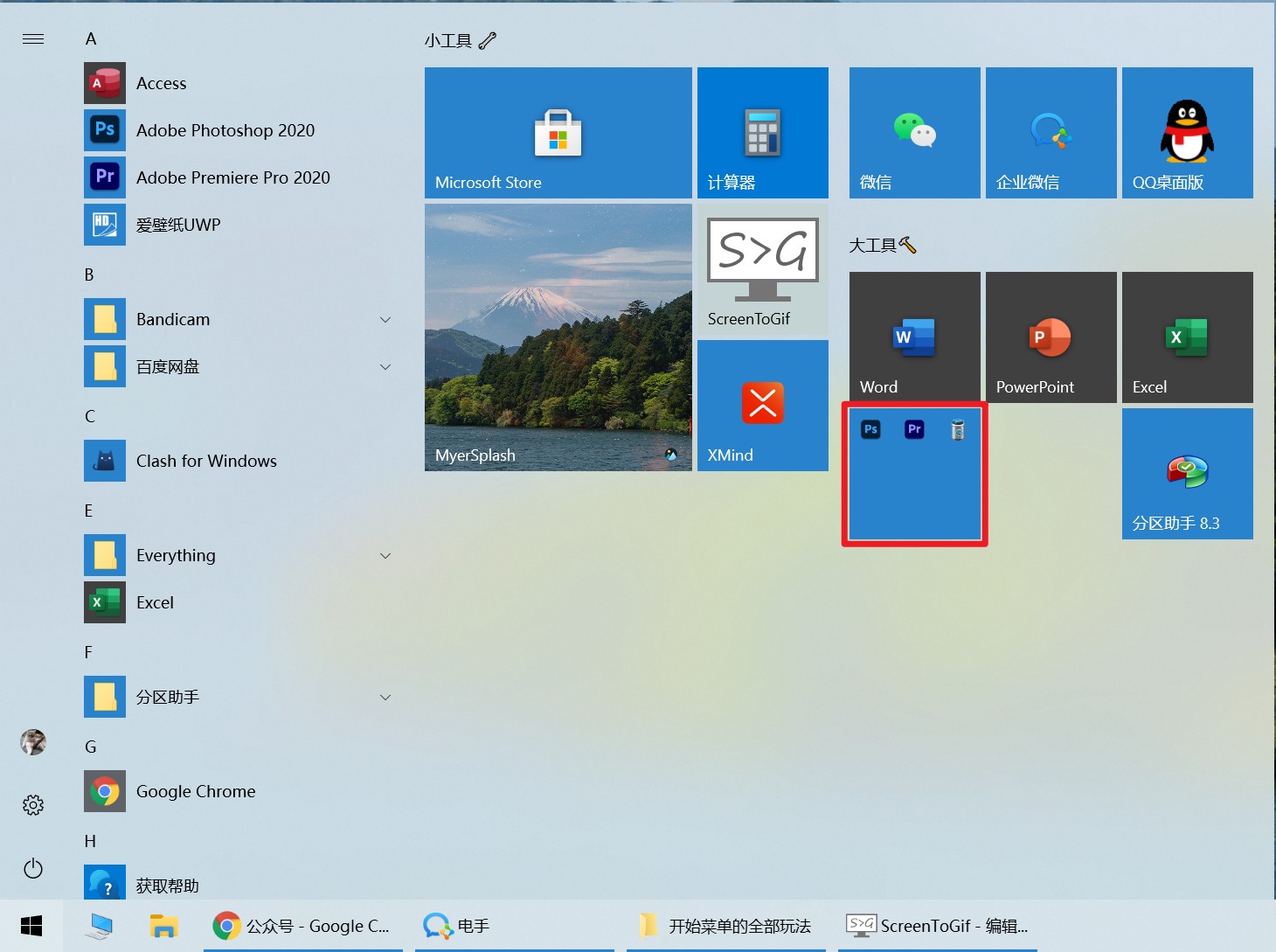Open Excel in the app list
1276x952 pixels.
click(238, 602)
